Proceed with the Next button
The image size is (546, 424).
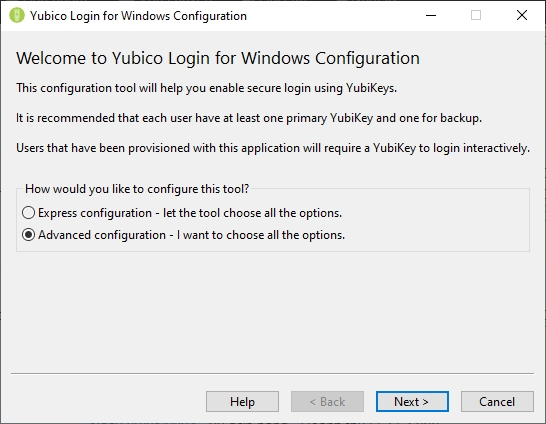[412, 402]
